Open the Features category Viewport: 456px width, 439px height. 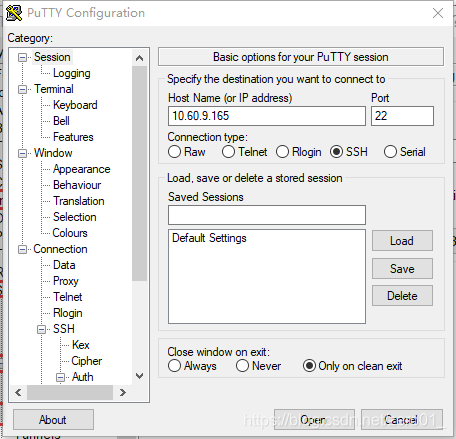pyautogui.click(x=73, y=137)
